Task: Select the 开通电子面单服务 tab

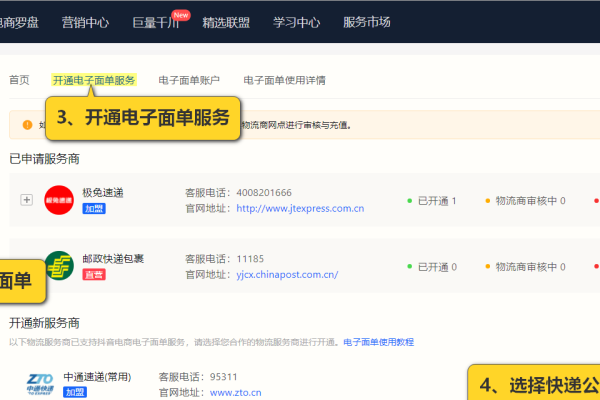Action: pyautogui.click(x=94, y=80)
